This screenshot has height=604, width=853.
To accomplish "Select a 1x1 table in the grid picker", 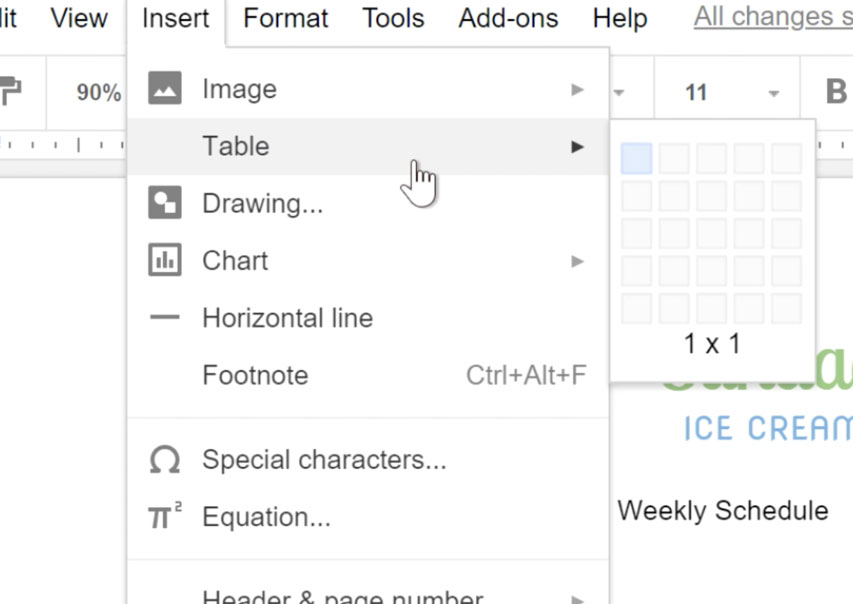I will tap(636, 159).
